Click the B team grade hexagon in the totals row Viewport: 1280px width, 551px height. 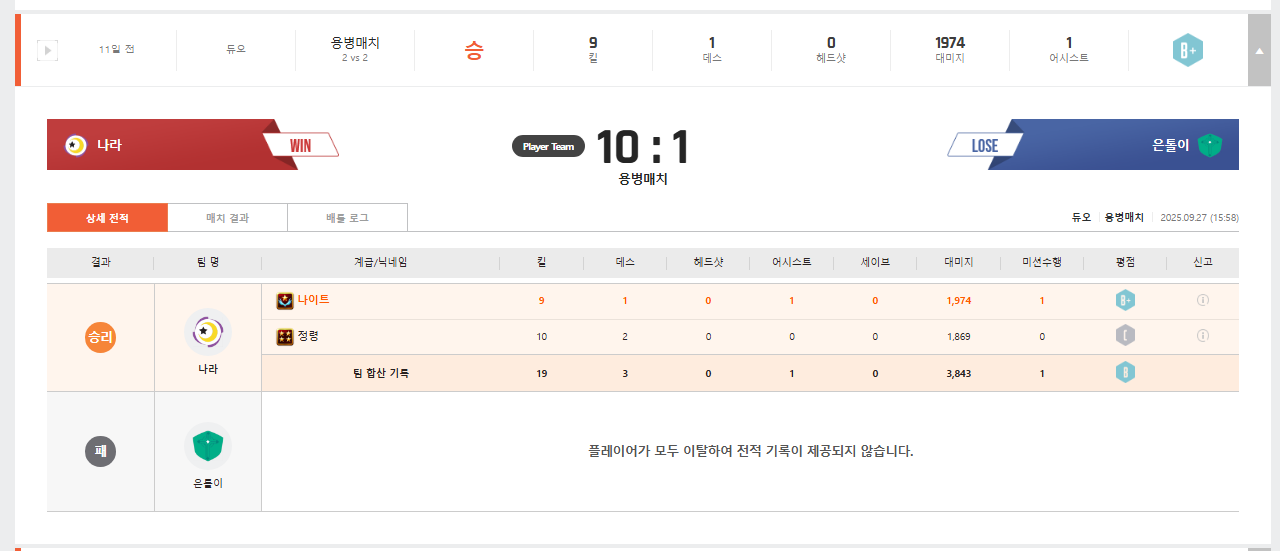1125,373
